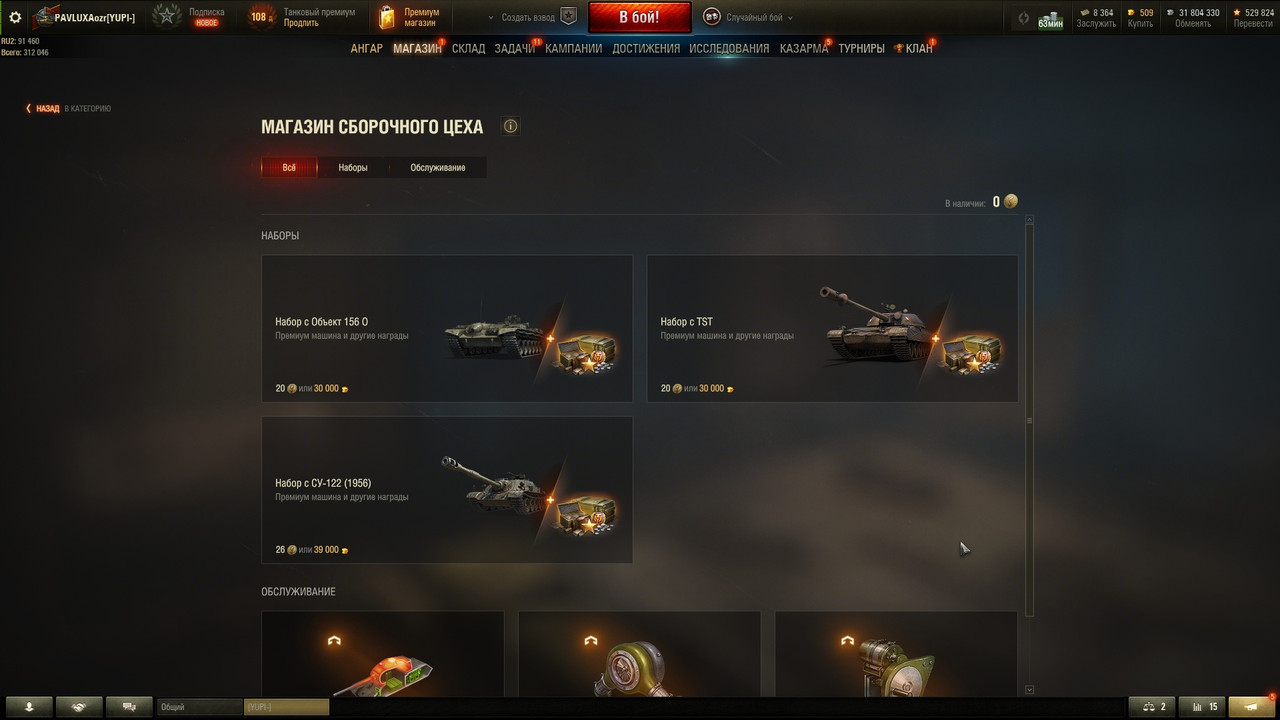Open the contacts handshake icon

[x=78, y=706]
